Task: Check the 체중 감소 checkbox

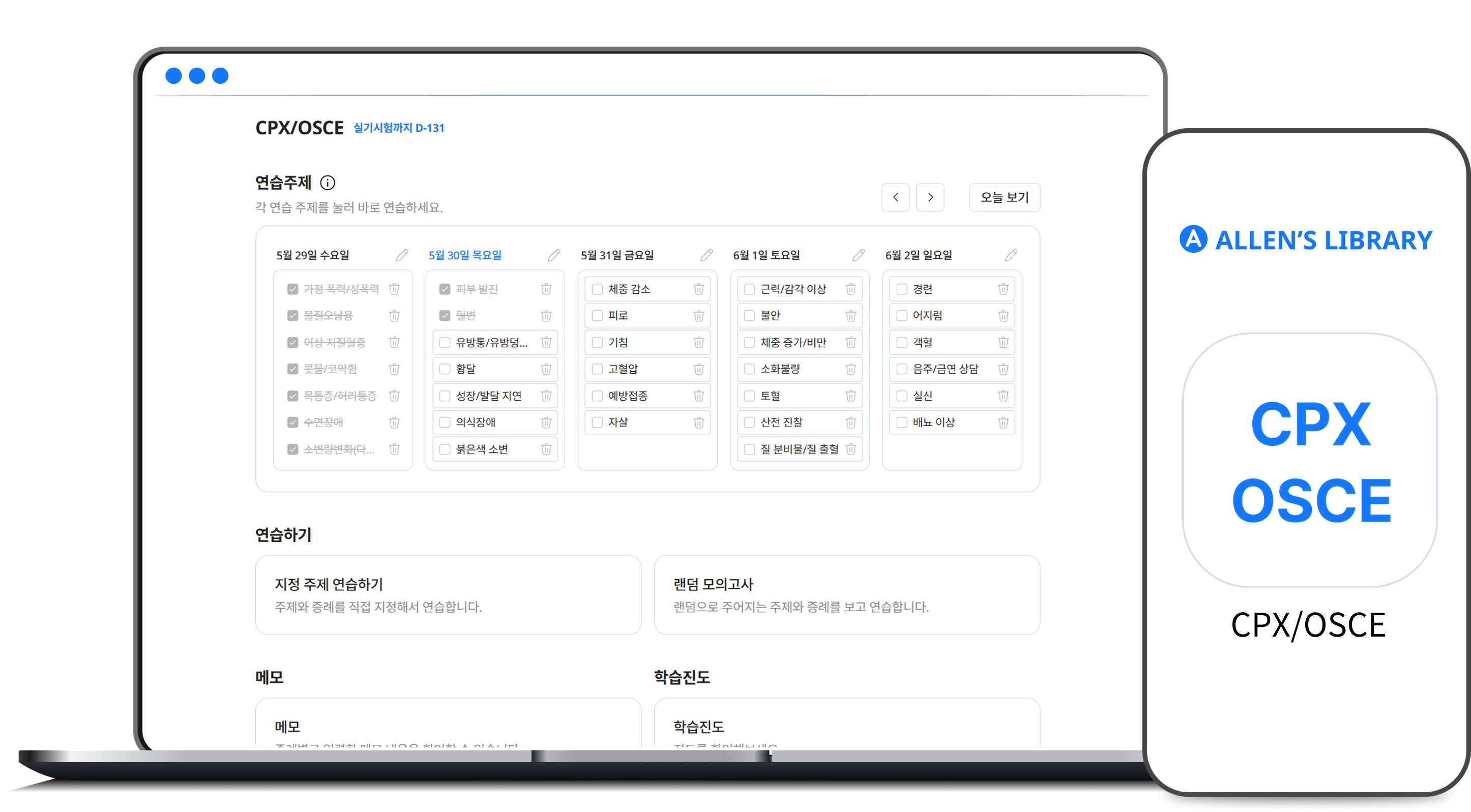Action: pos(596,289)
